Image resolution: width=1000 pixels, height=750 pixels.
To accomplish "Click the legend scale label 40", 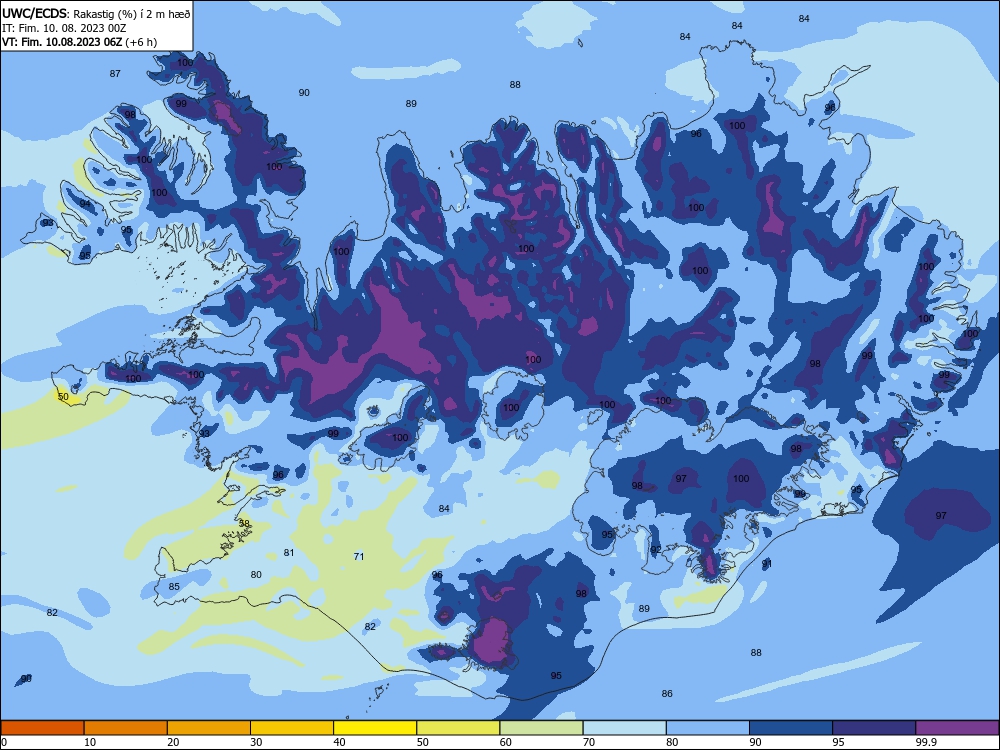I will coord(340,742).
